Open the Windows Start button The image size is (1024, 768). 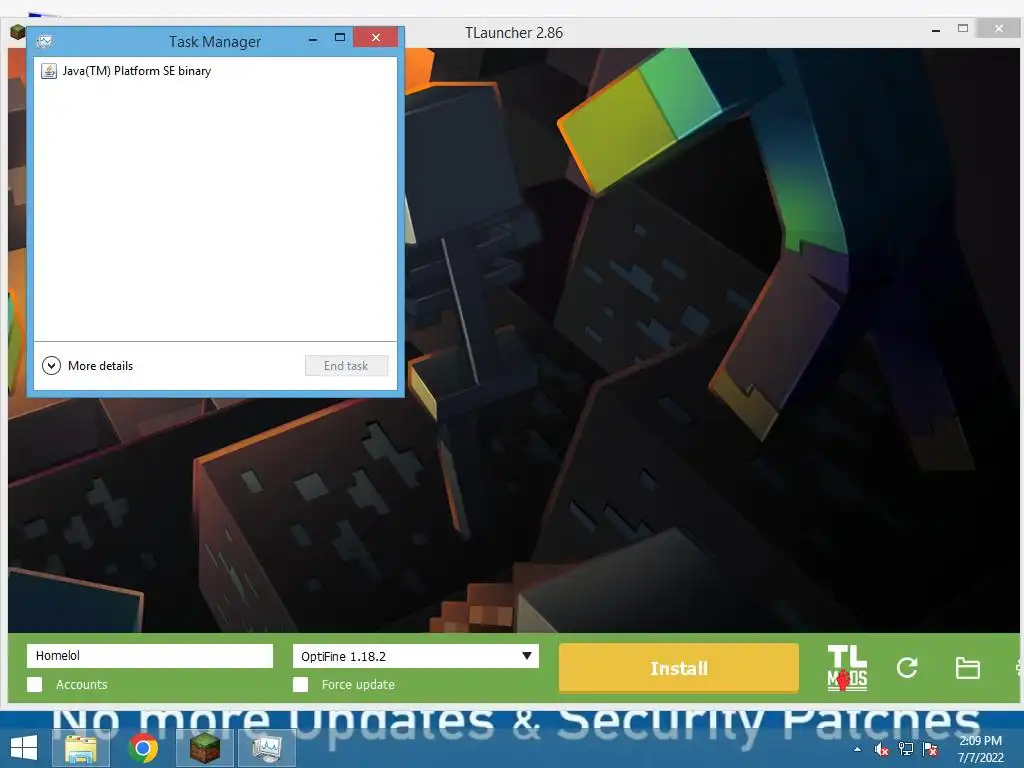(x=24, y=748)
